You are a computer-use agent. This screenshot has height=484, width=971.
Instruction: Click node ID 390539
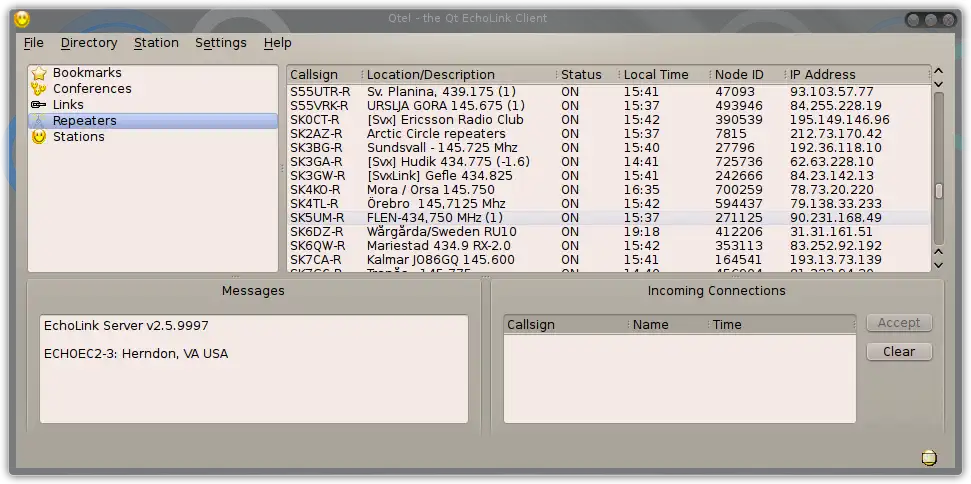[x=739, y=120]
